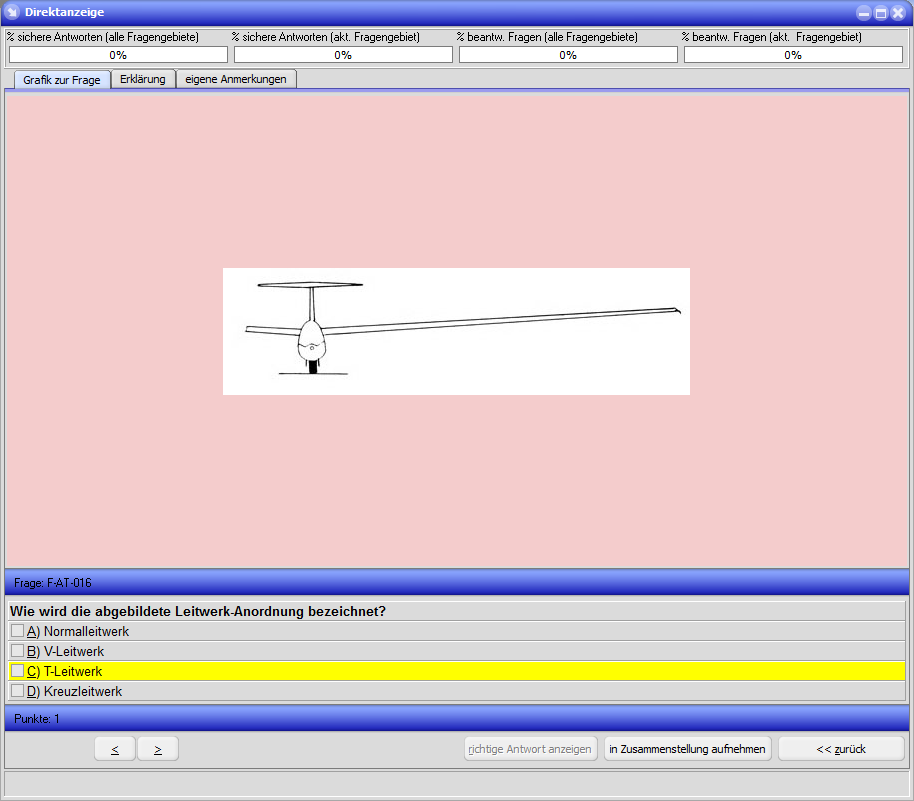Screen dimensions: 914x801
Task: Select the V-Leitwerk answer text
Action: [x=74, y=651]
